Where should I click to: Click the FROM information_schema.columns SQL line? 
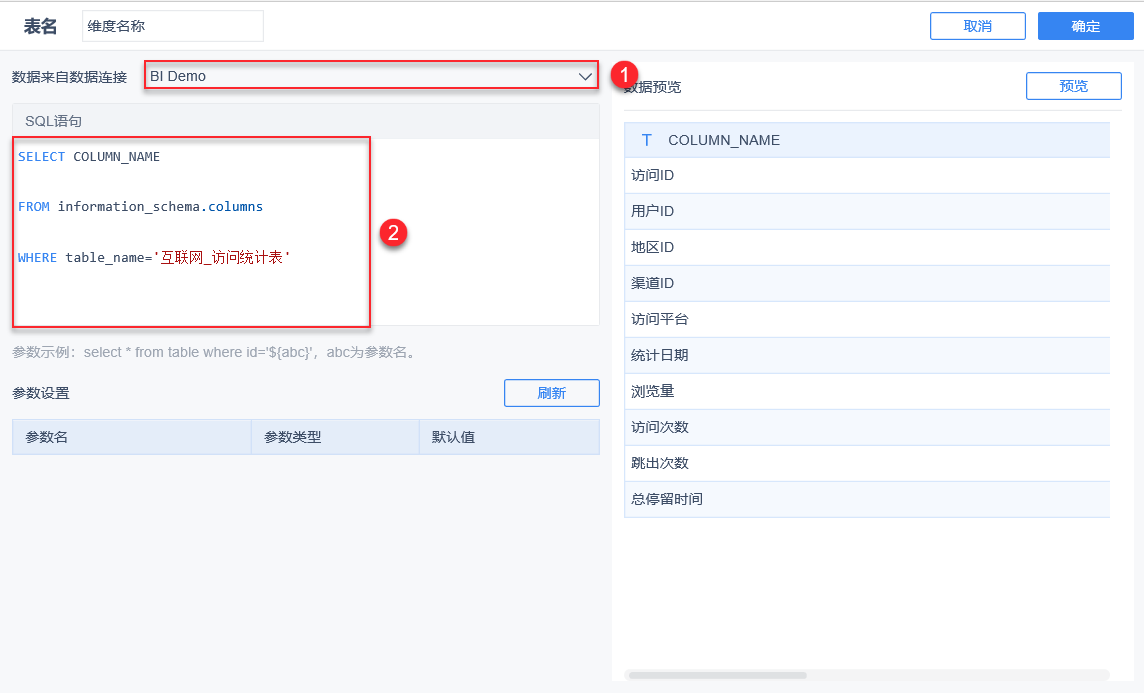tap(140, 206)
